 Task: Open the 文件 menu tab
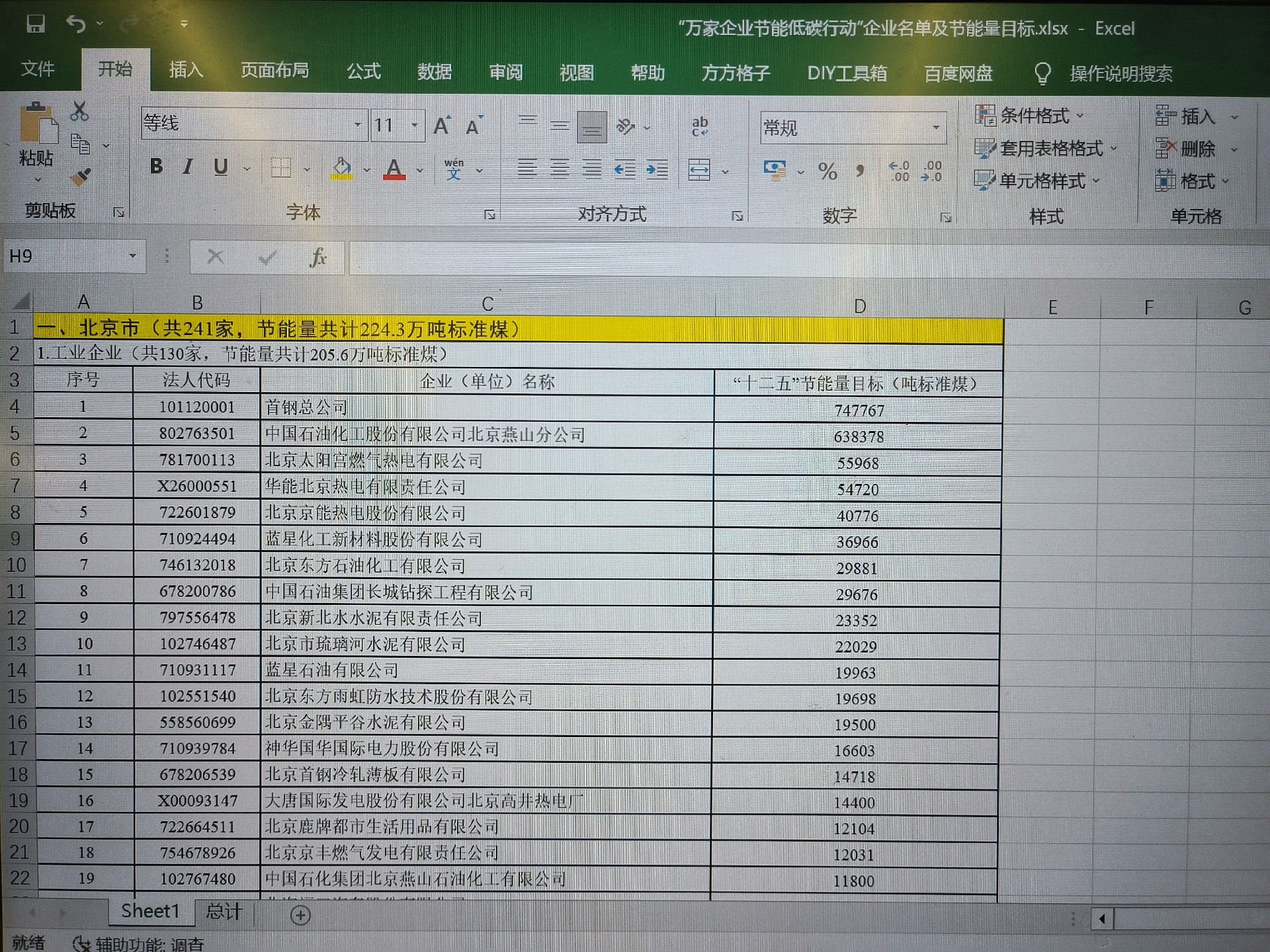pyautogui.click(x=38, y=69)
